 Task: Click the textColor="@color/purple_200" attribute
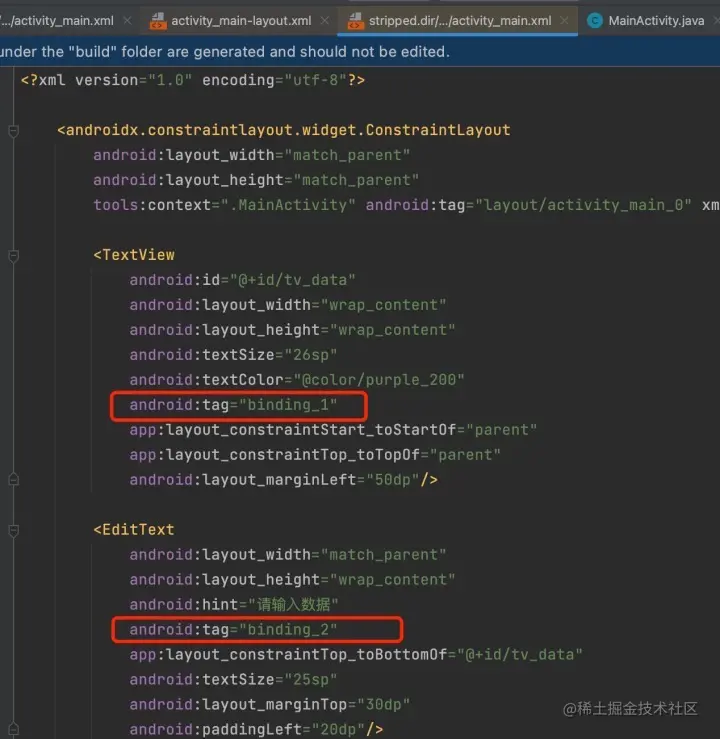[297, 380]
